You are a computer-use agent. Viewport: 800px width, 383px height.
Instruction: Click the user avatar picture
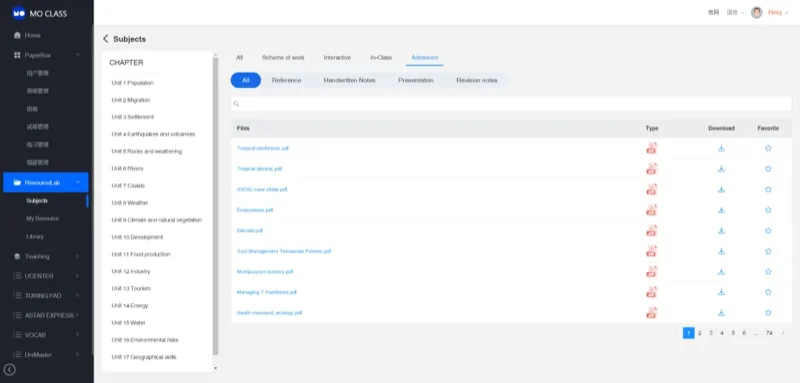[x=756, y=12]
